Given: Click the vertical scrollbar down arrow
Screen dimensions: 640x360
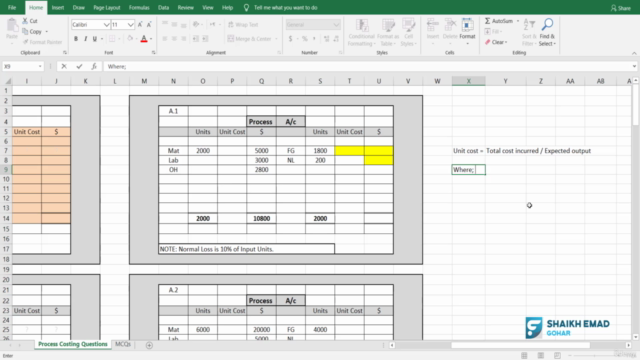Looking at the screenshot, I should pyautogui.click(x=636, y=337).
